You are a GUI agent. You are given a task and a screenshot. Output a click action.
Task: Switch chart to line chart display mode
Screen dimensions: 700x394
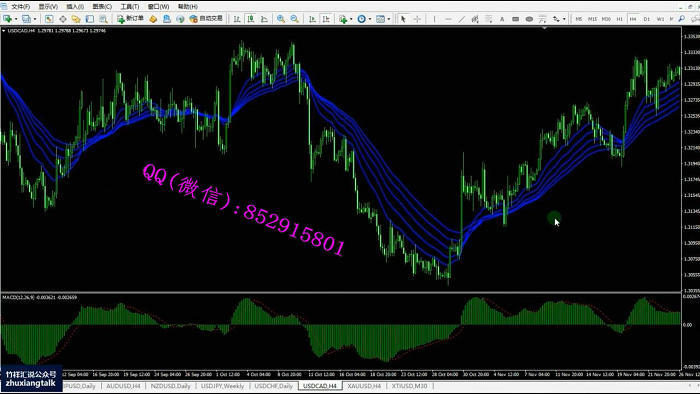(264, 19)
